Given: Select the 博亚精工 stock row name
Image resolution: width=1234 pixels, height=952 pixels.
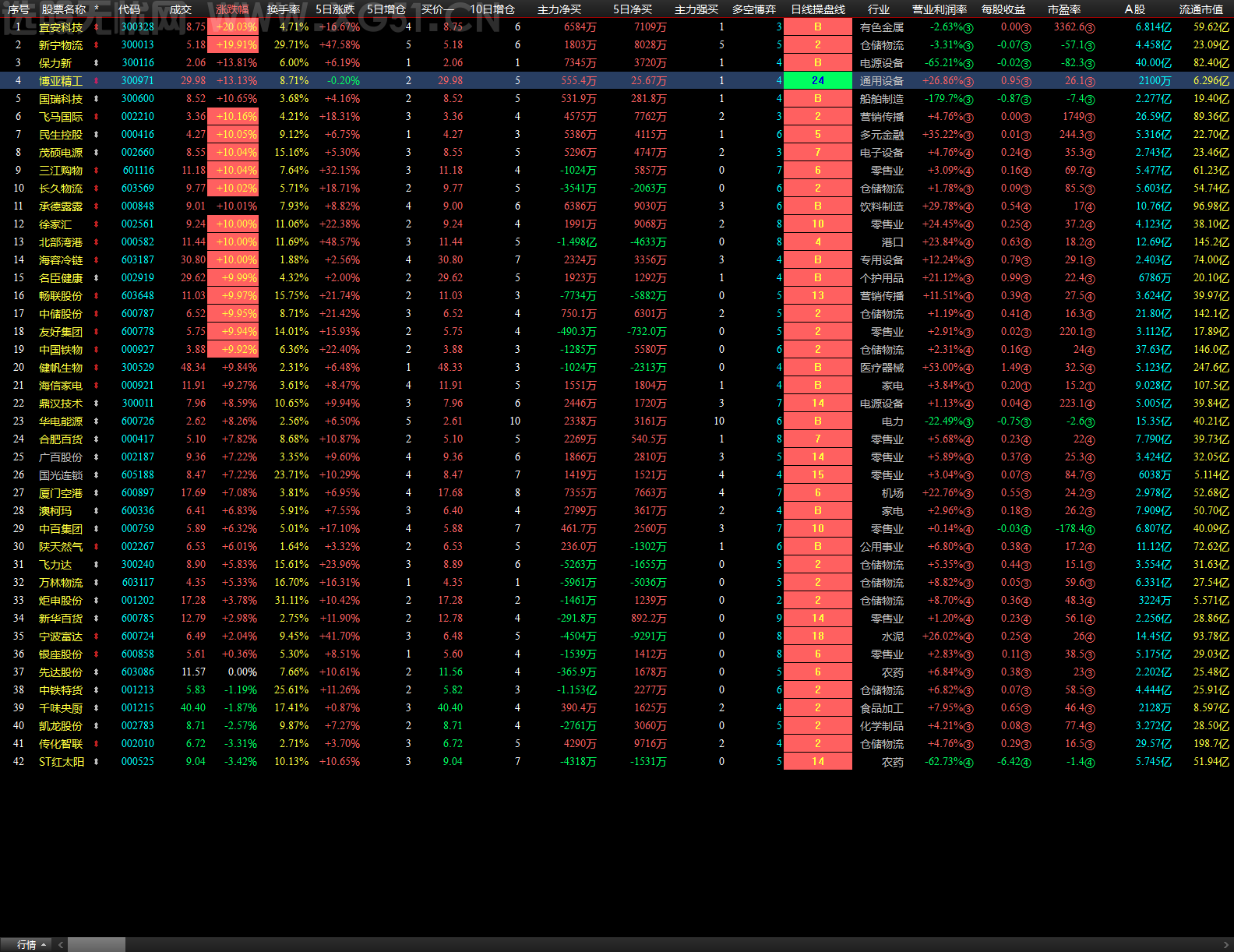Looking at the screenshot, I should (61, 81).
